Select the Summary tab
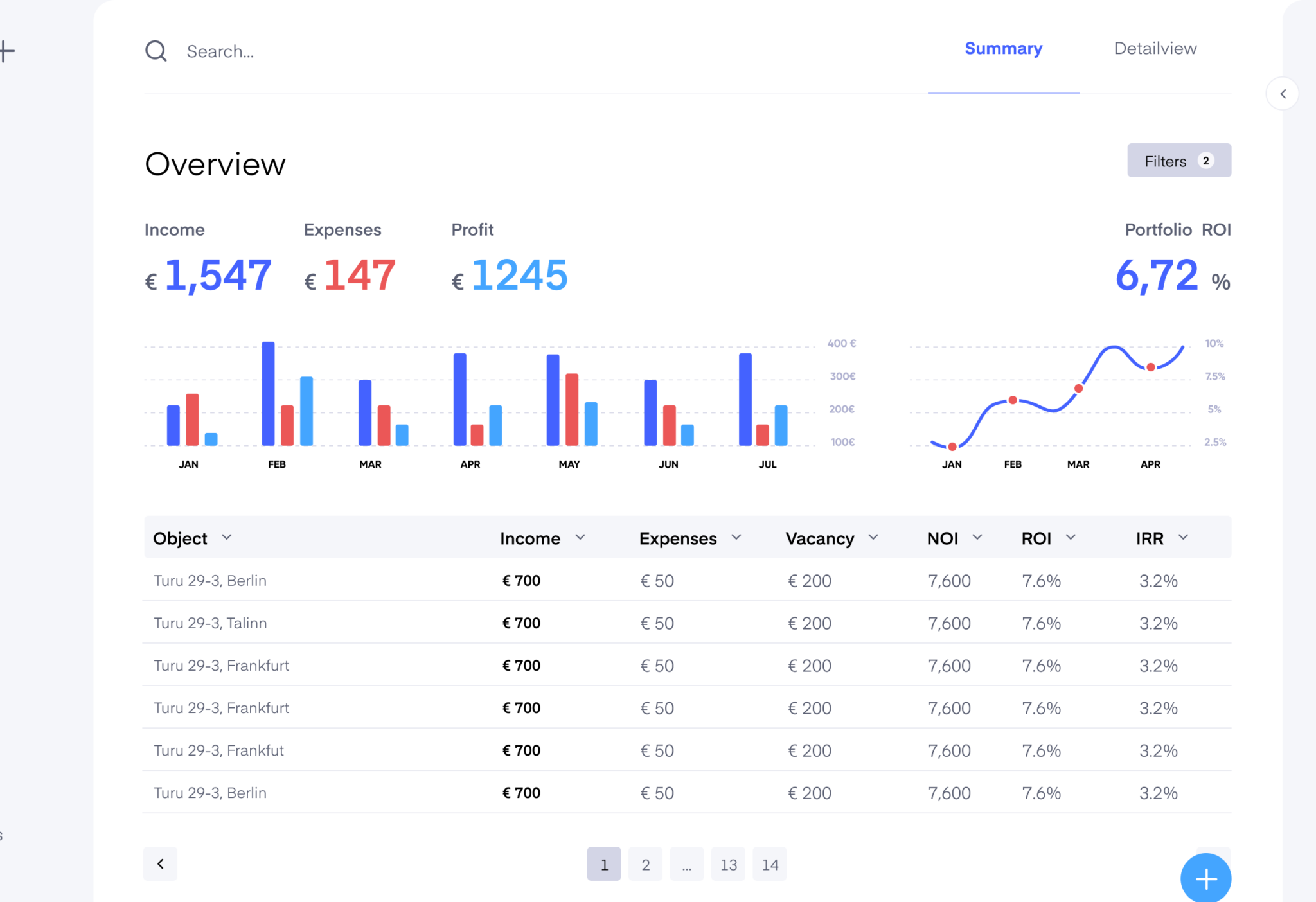 [1003, 49]
